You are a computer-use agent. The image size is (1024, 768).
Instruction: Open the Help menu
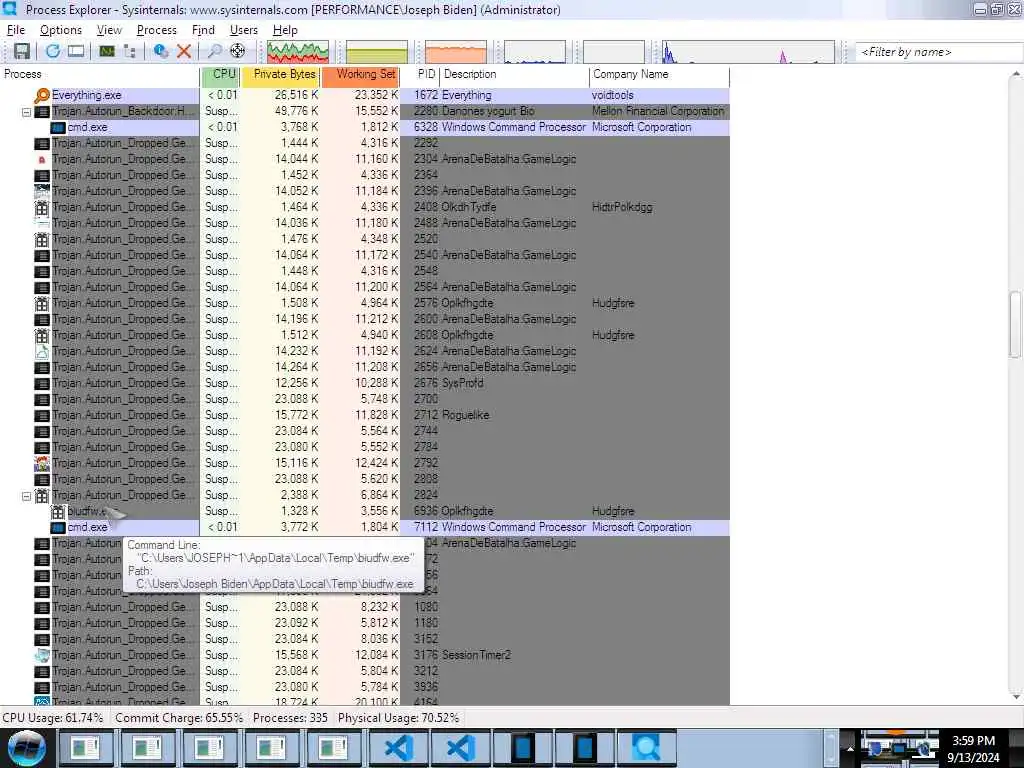[285, 30]
